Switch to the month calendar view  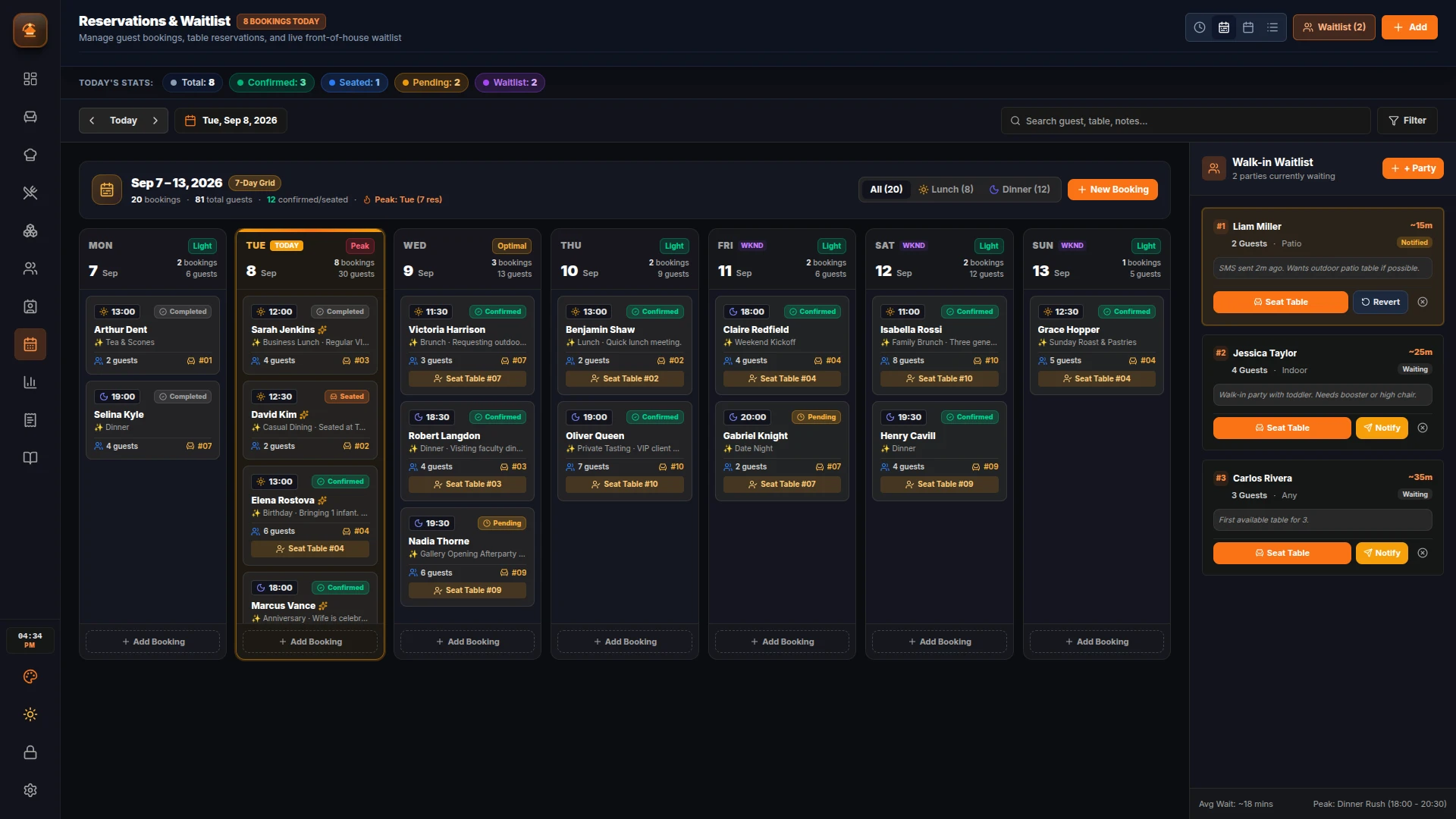[x=1248, y=27]
